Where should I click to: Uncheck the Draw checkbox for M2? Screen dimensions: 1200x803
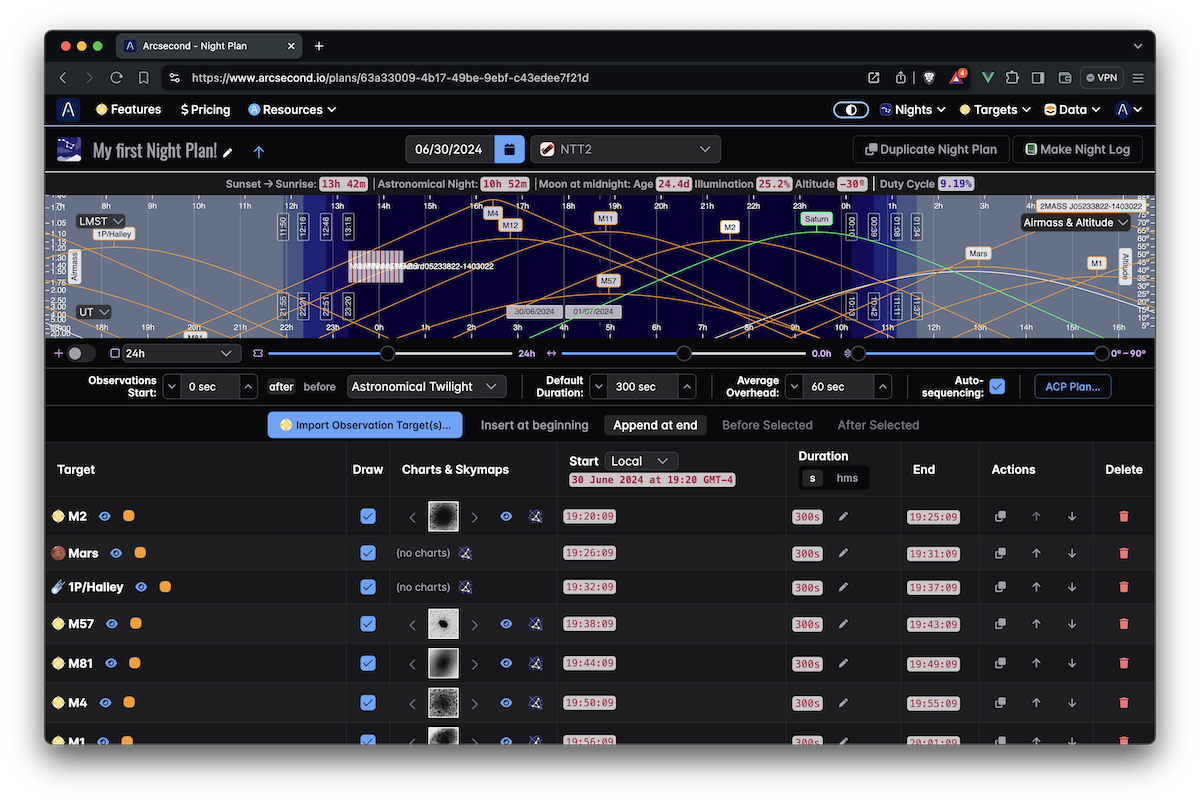[368, 516]
